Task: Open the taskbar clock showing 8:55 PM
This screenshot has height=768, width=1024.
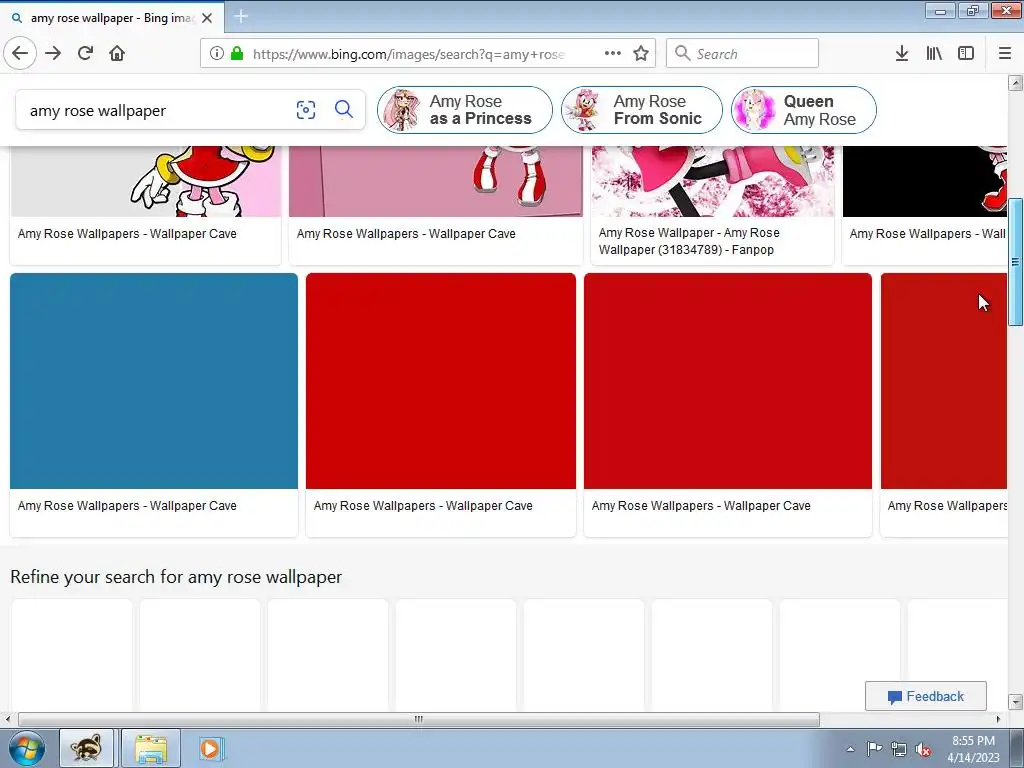Action: click(x=973, y=749)
